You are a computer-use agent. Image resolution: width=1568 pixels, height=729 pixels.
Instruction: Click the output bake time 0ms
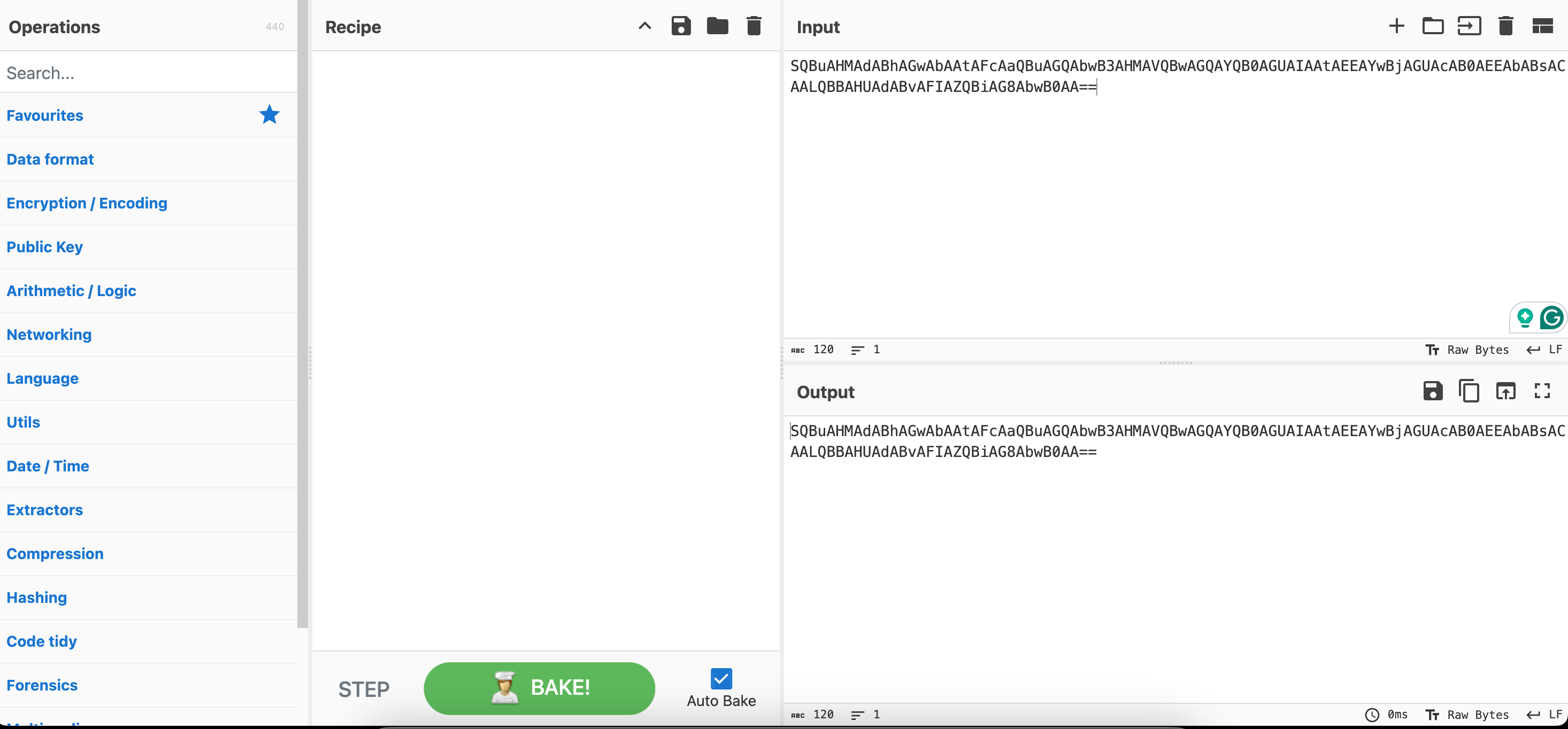[x=1387, y=715]
